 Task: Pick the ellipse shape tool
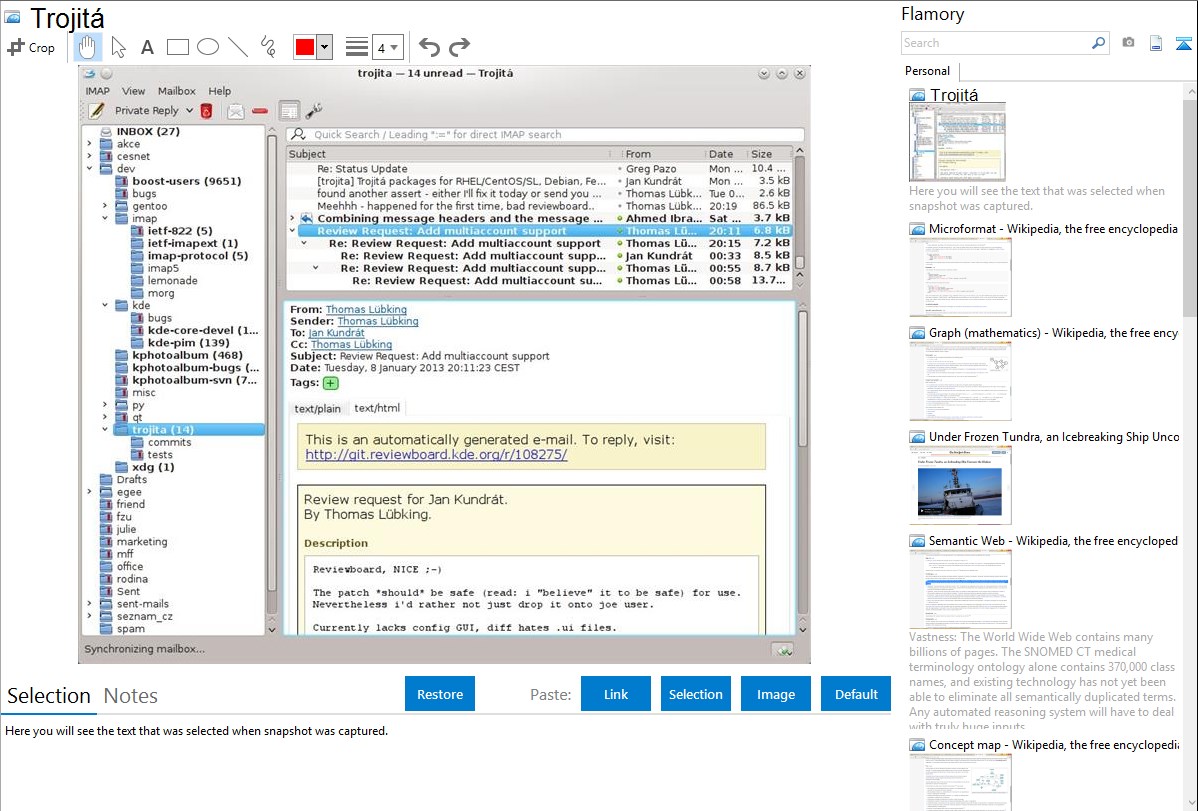[x=207, y=47]
